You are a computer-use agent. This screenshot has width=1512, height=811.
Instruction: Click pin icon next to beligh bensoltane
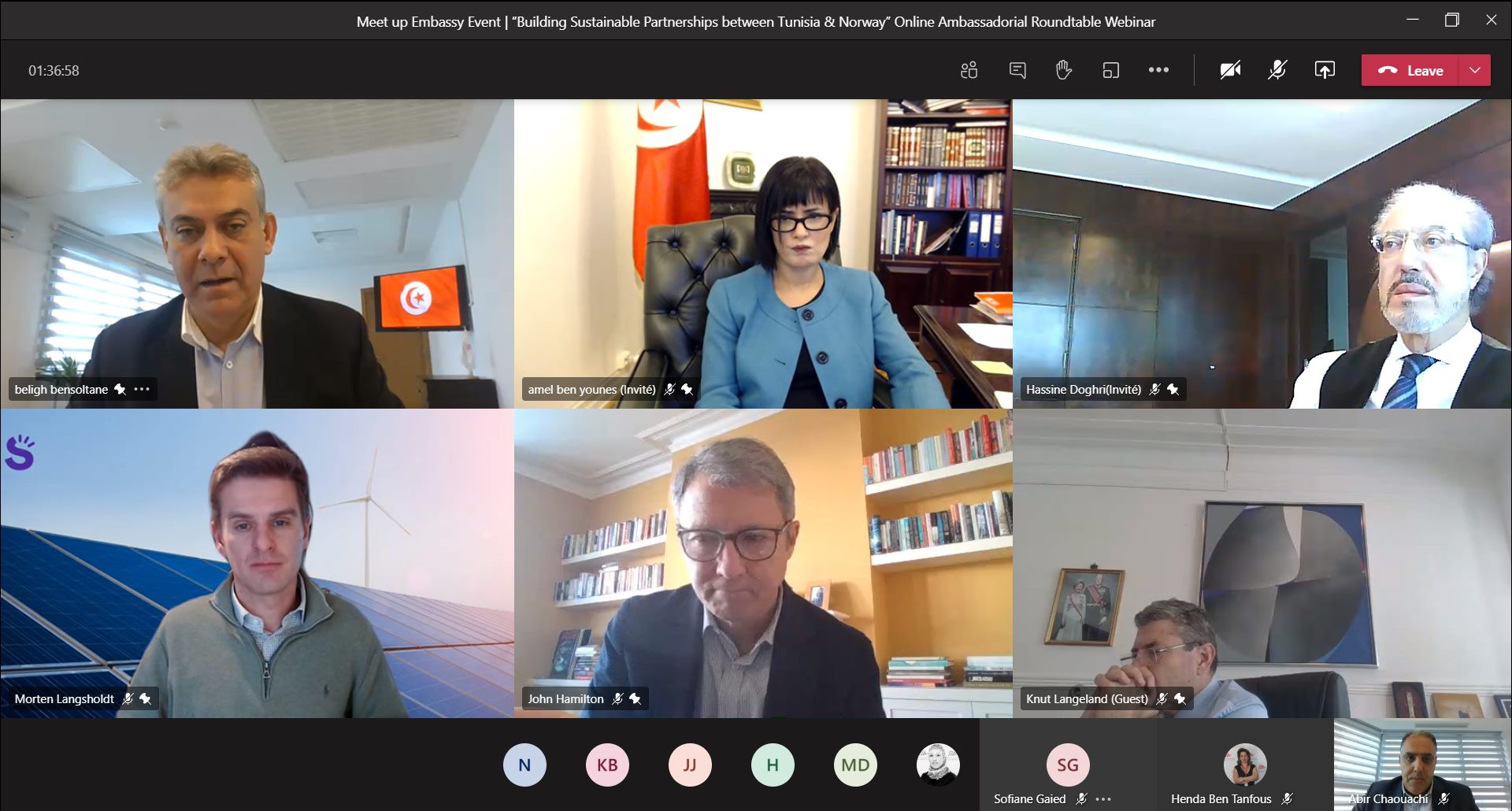click(120, 389)
